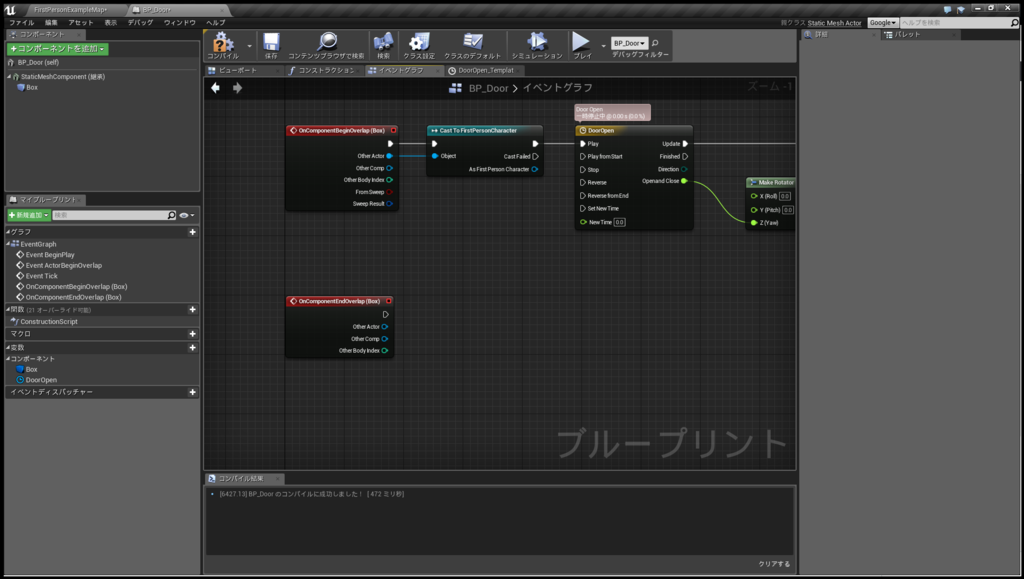
Task: Collapse the Functions section
Action: 8,309
